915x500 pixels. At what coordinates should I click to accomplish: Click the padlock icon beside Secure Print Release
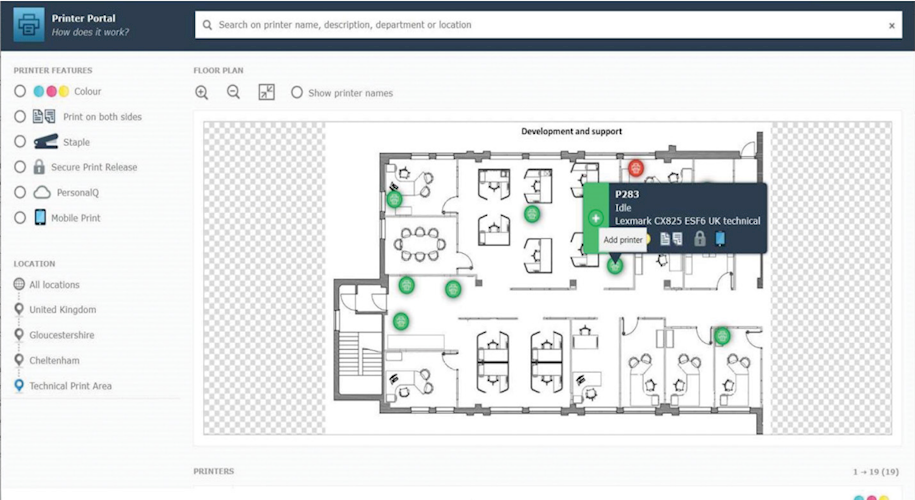coord(39,167)
